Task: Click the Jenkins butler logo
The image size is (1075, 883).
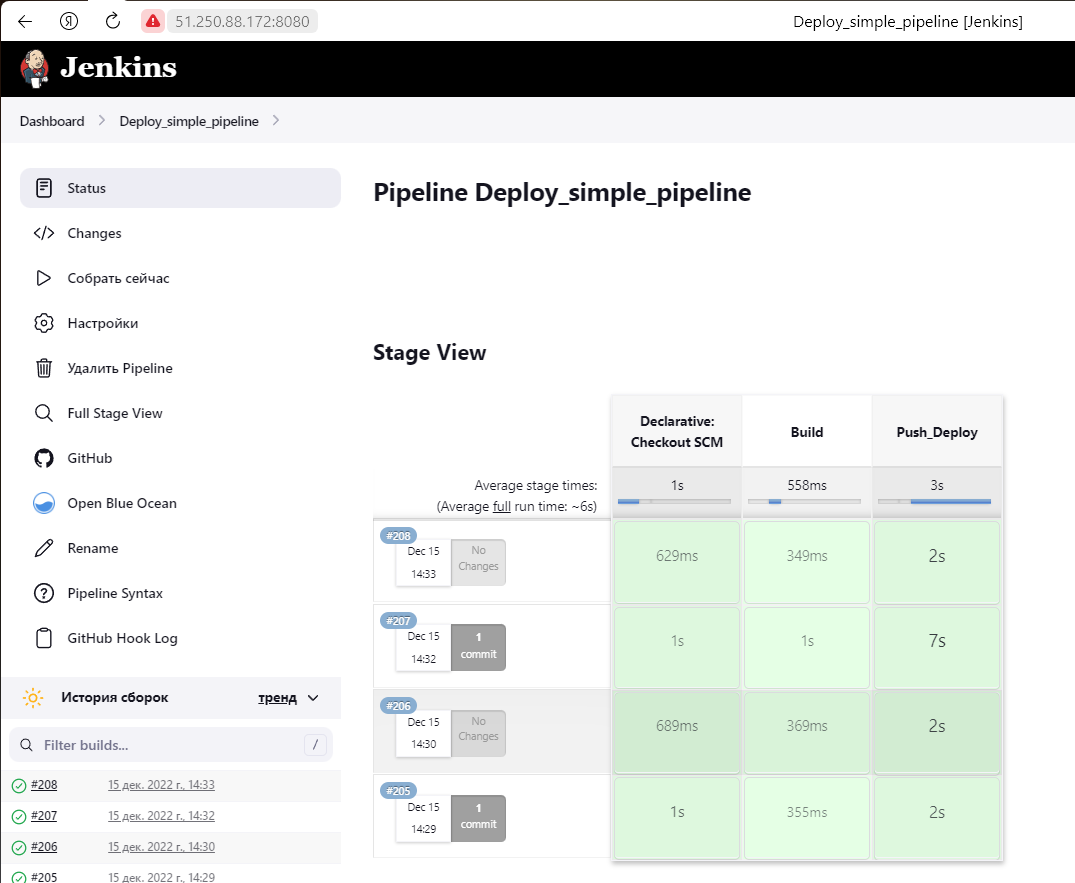Action: tap(34, 69)
